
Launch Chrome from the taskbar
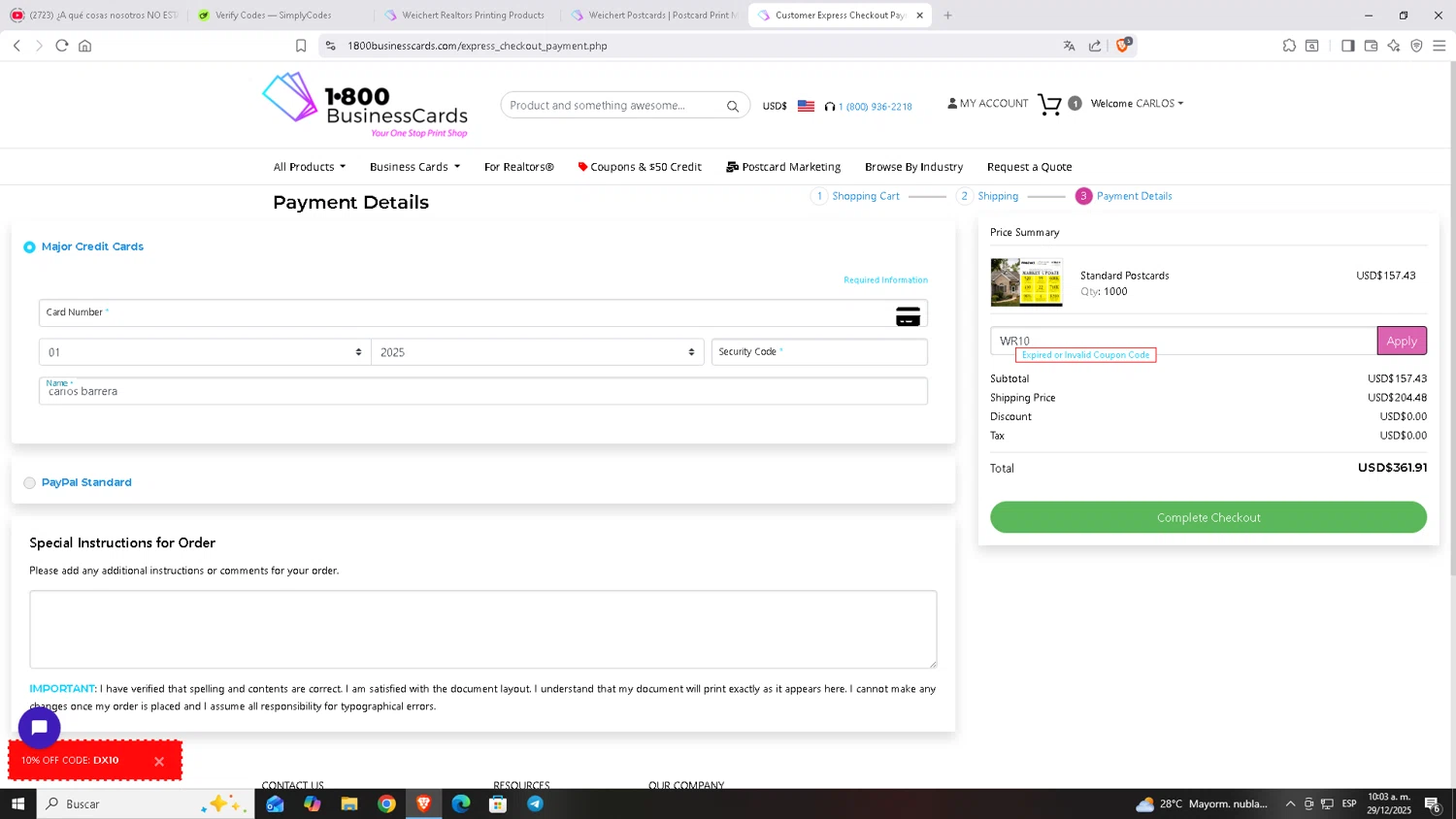click(386, 803)
